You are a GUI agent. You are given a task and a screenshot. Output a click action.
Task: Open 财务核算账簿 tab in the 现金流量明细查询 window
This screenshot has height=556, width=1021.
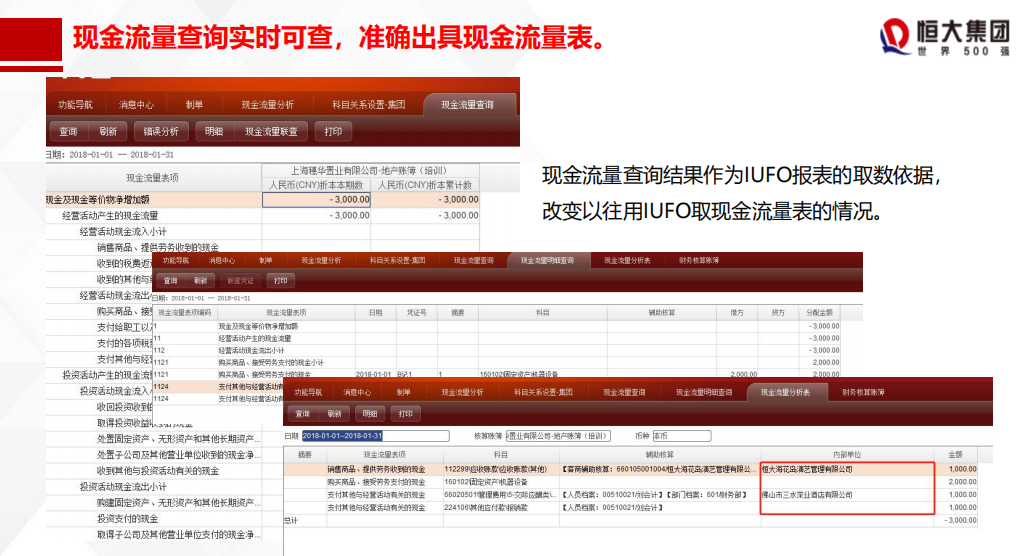click(699, 260)
